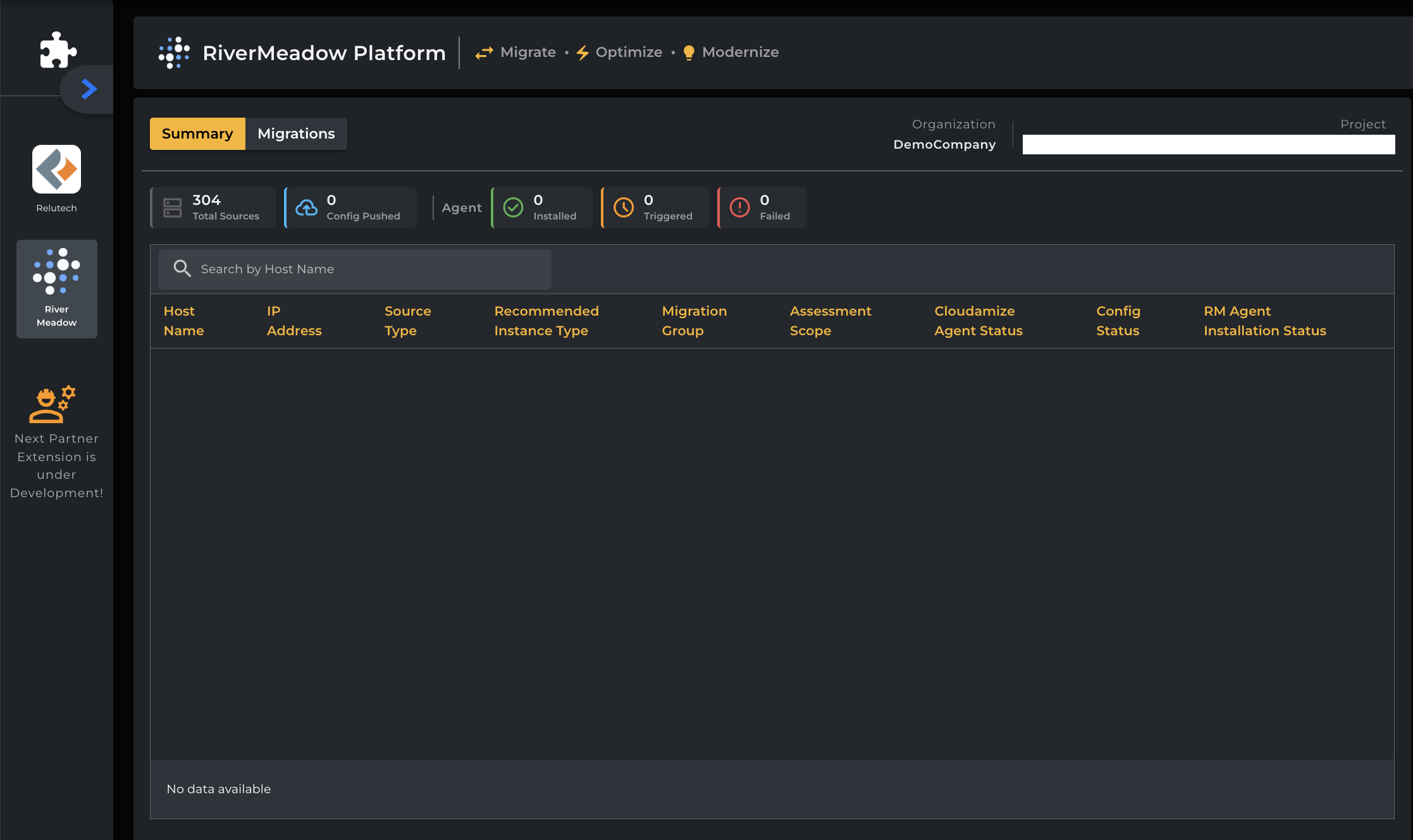This screenshot has width=1413, height=840.
Task: Click the RiverMeadow Platform logo
Action: point(174,52)
